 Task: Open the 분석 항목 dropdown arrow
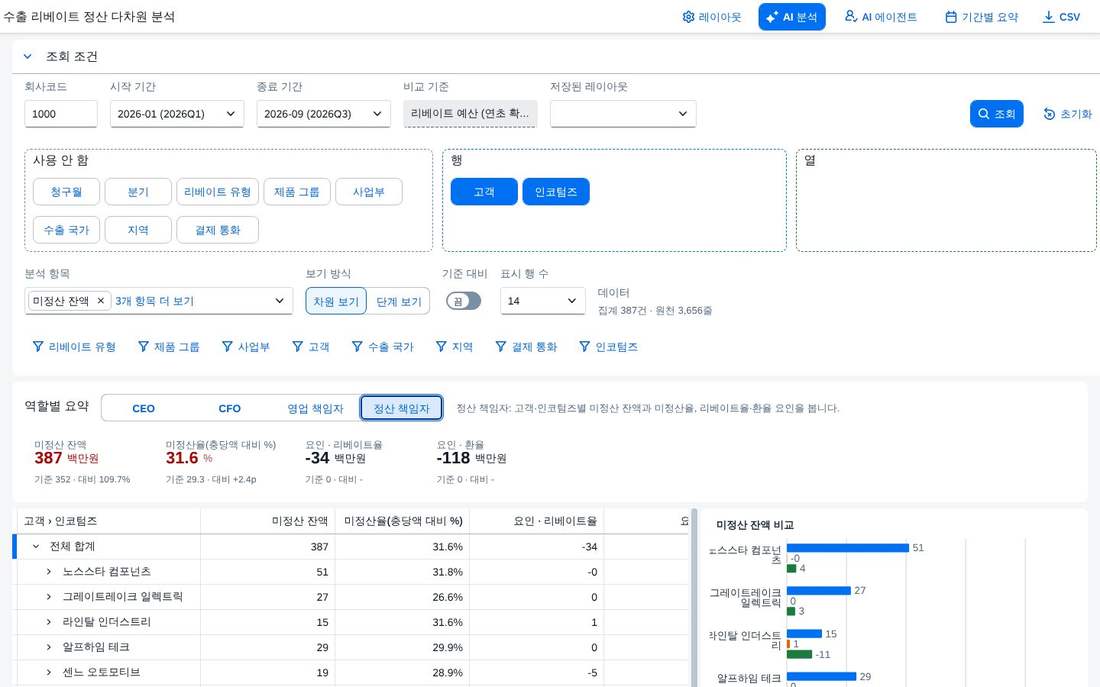[x=279, y=300]
